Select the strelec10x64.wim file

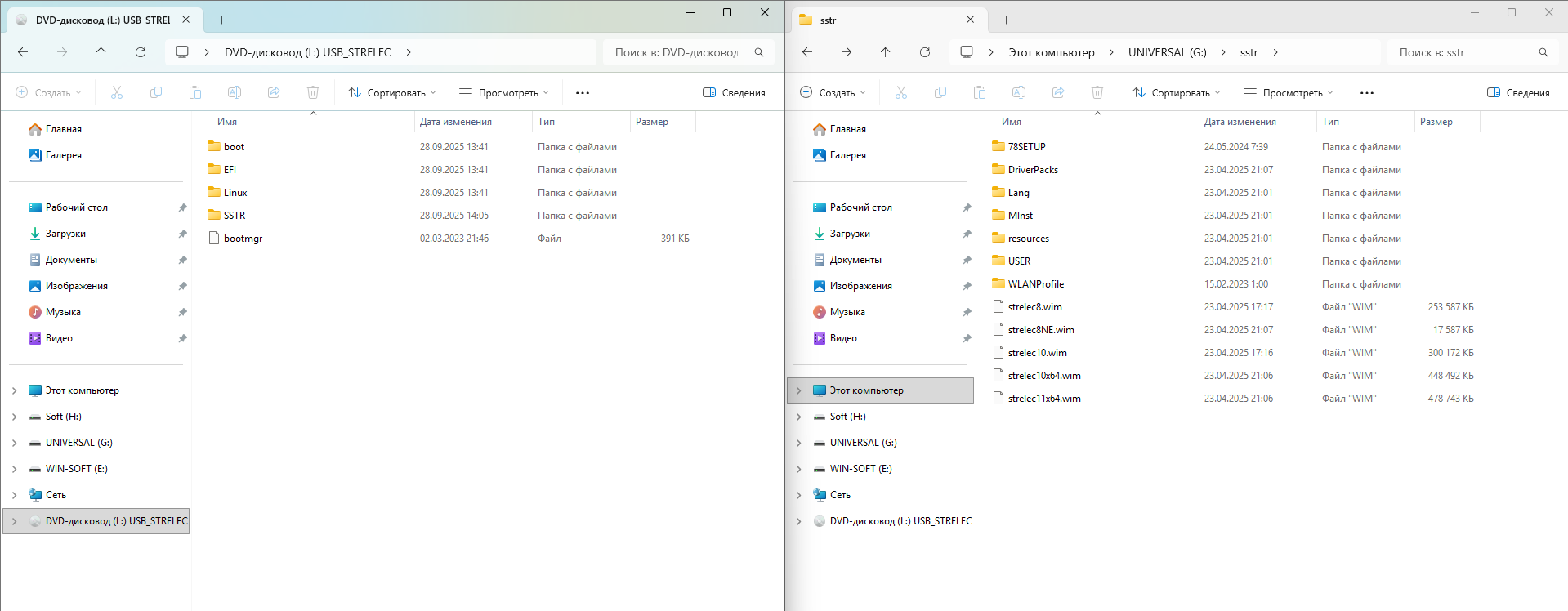1043,376
